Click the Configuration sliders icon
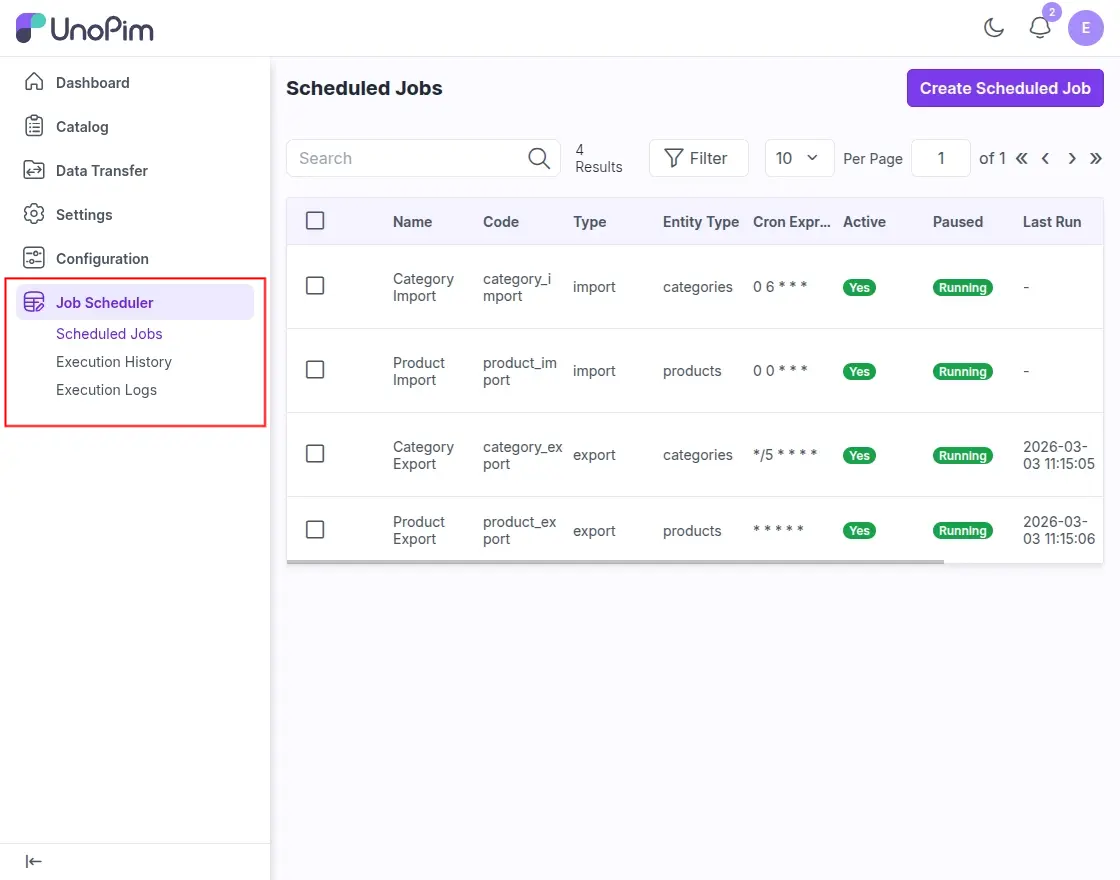 point(34,258)
